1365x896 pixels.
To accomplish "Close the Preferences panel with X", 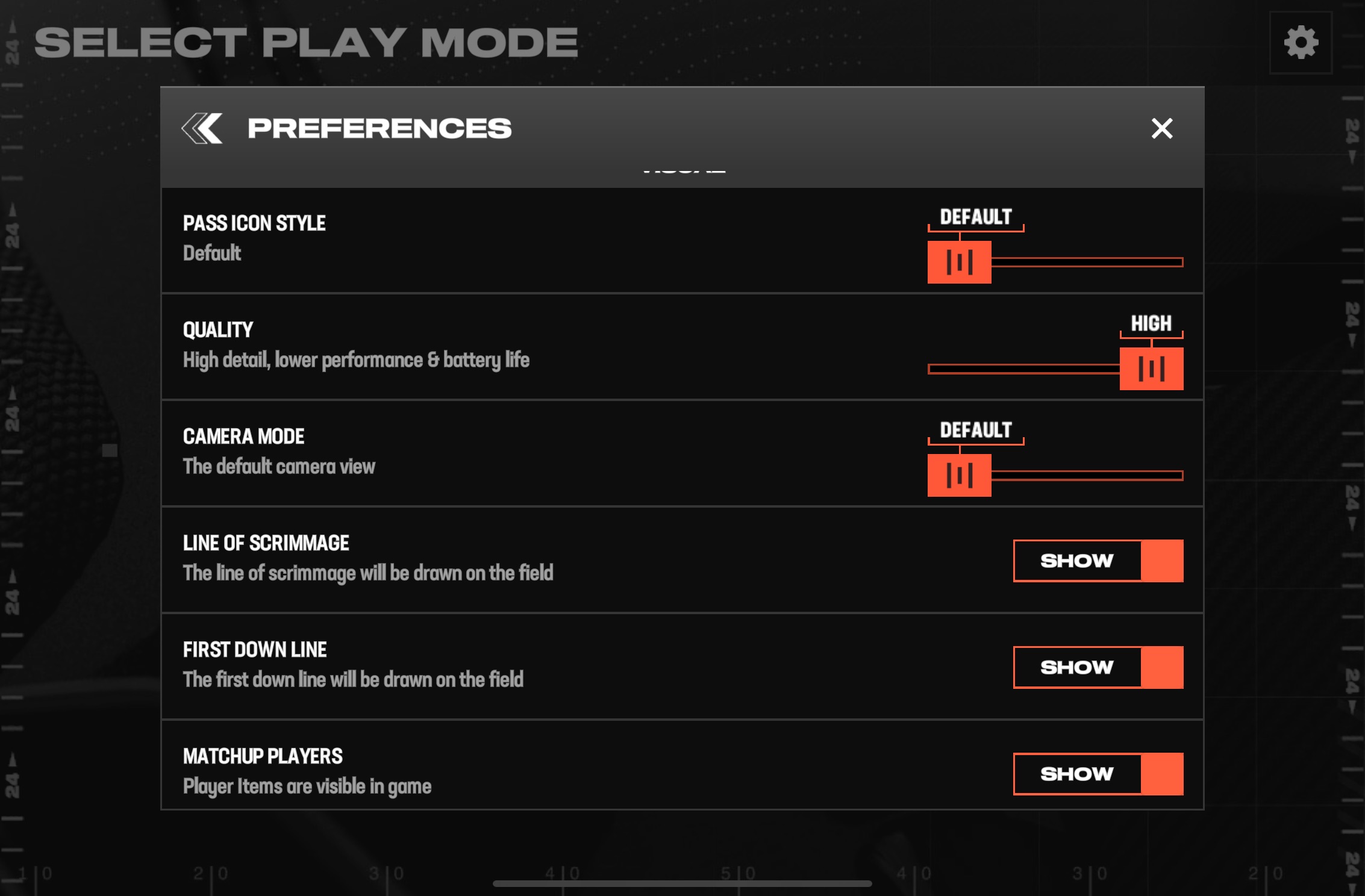I will click(x=1161, y=128).
